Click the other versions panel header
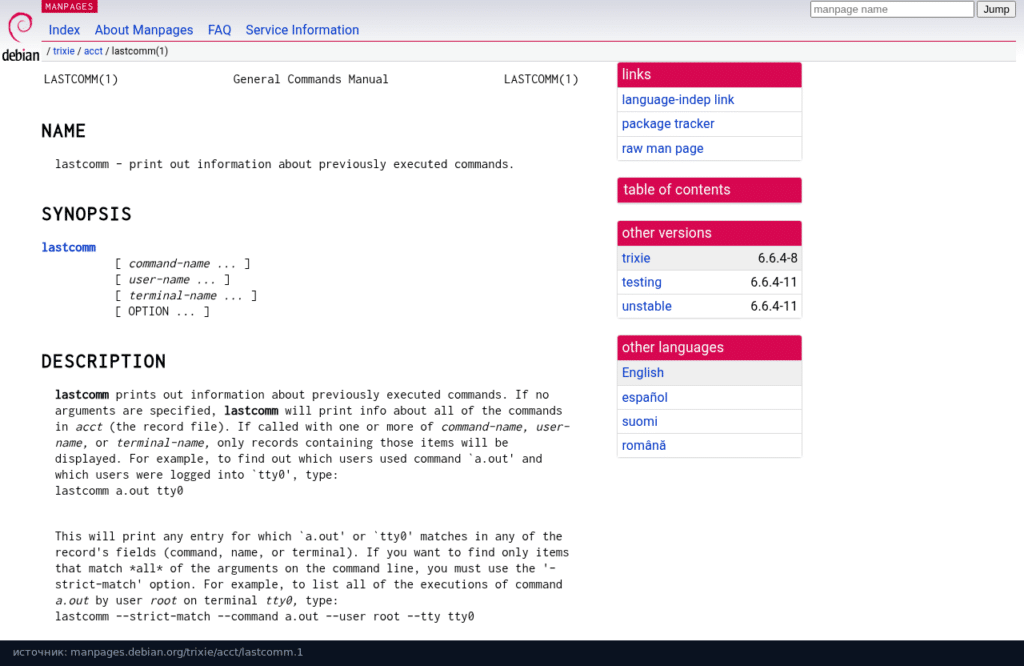Image resolution: width=1024 pixels, height=666 pixels. point(709,233)
